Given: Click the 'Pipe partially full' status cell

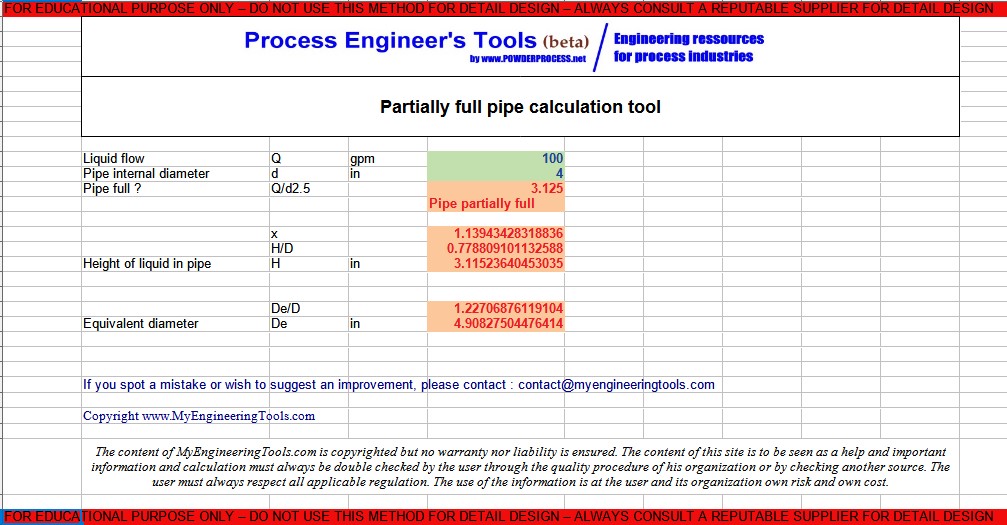Looking at the screenshot, I should (482, 204).
